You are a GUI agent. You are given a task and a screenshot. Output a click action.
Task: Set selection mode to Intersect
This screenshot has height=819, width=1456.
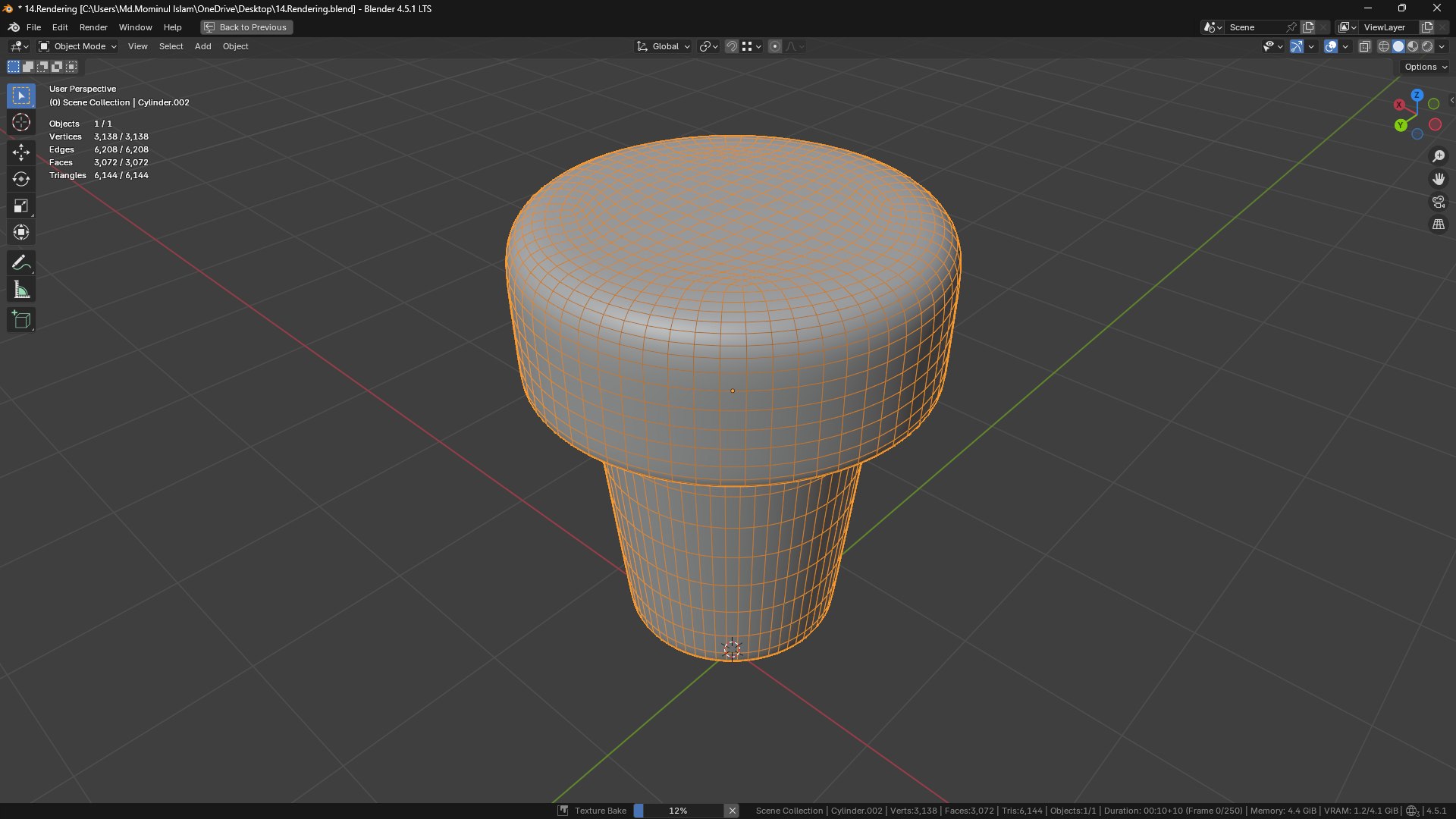pos(71,67)
